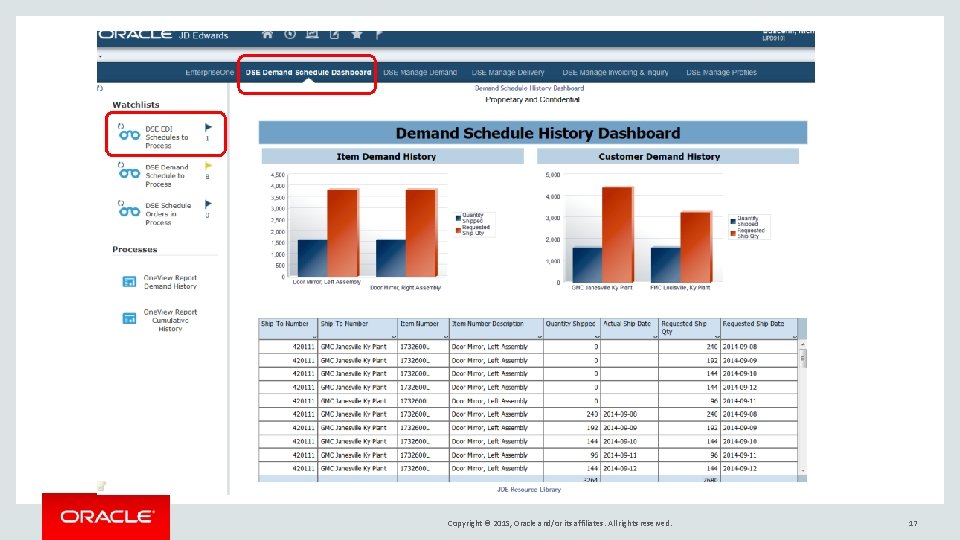Screen dimensions: 960x540
Task: Click the Customer Demand History chart title
Action: pyautogui.click(x=659, y=157)
